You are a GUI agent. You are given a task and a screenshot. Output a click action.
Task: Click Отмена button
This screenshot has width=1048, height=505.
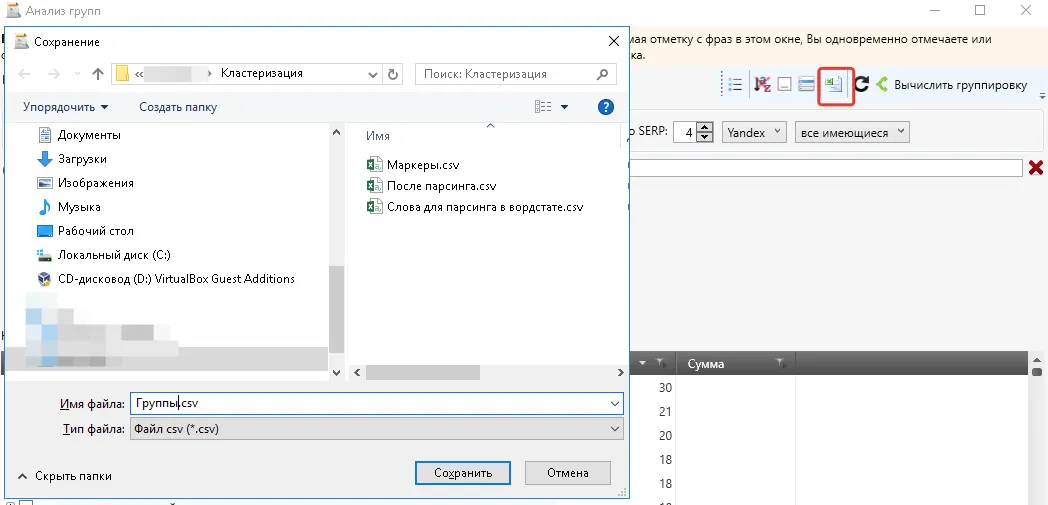coord(567,473)
